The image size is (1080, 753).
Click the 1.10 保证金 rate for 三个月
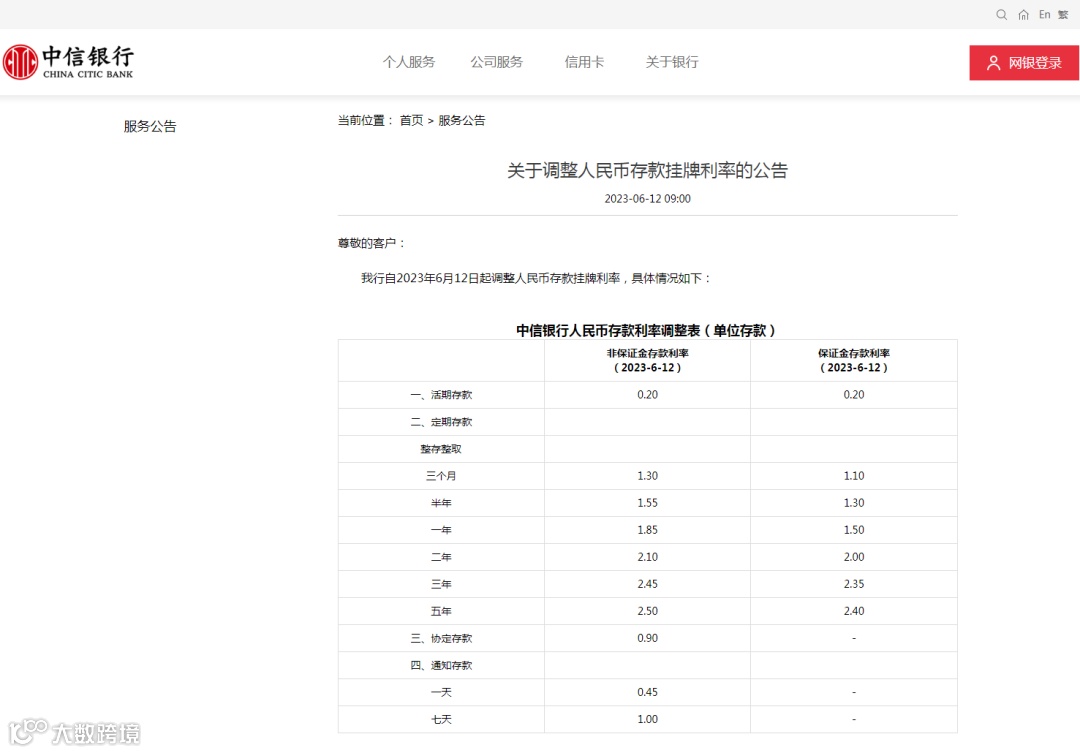click(854, 476)
